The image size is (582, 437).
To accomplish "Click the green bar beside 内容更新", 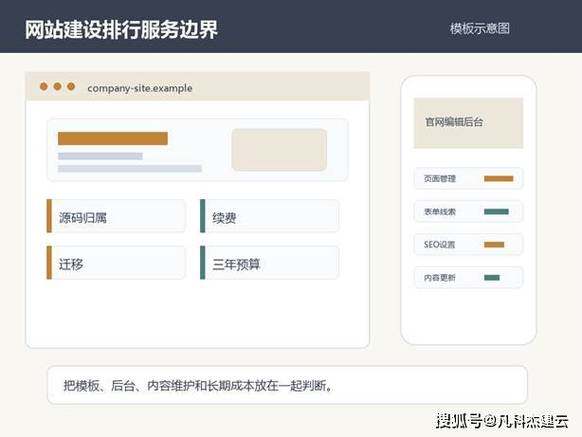I will click(x=492, y=277).
